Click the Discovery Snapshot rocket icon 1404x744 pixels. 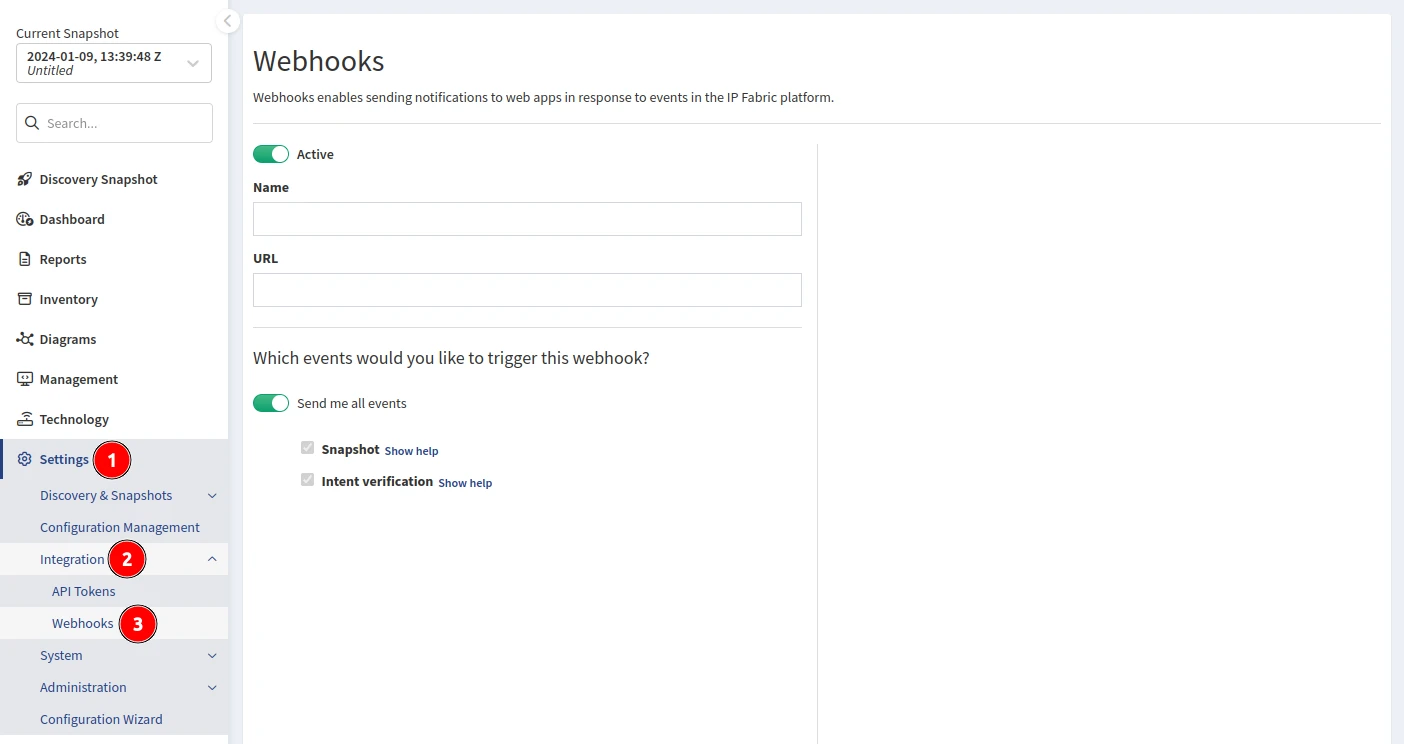25,179
